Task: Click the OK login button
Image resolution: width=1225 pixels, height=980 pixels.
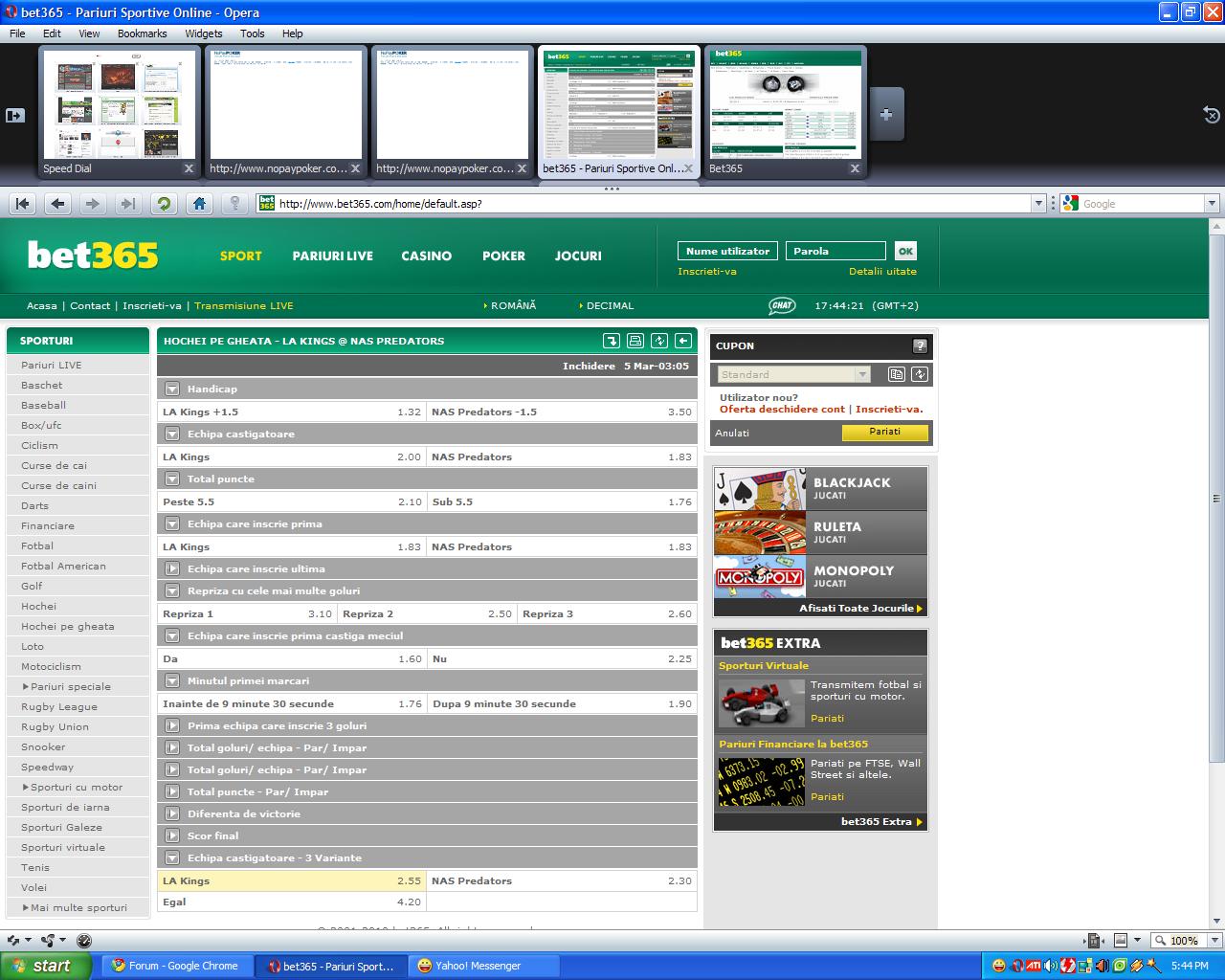Action: point(905,251)
